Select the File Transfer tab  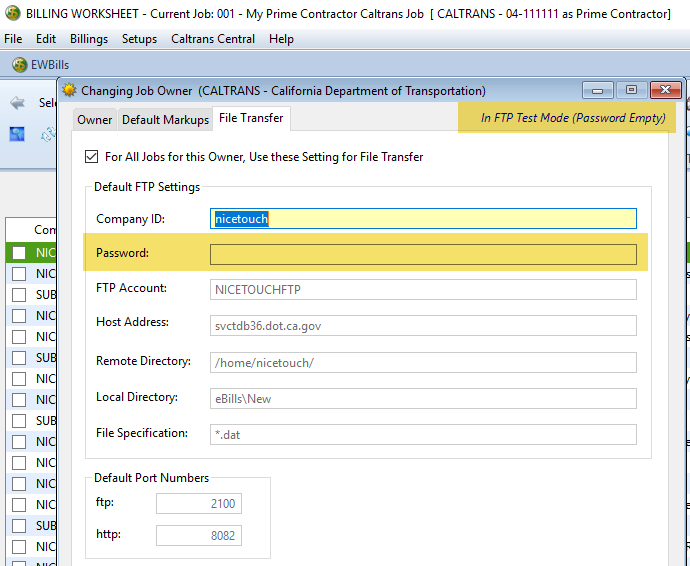[x=251, y=118]
